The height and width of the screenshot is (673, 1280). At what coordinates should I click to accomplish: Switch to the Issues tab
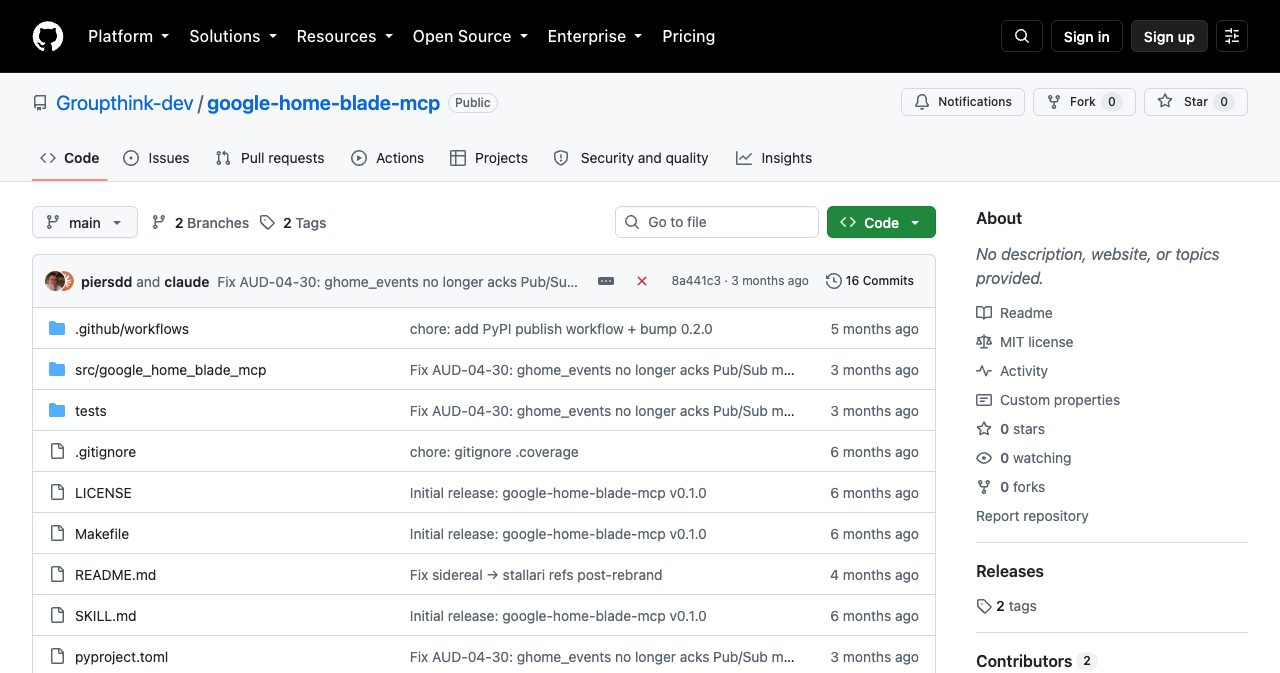pos(156,158)
